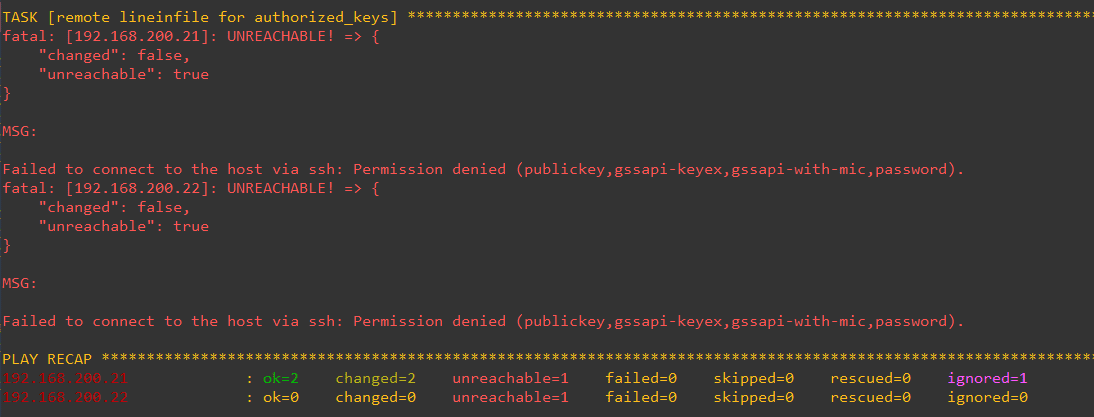Click the green ok=2 recap value
This screenshot has width=1094, height=417.
tap(281, 378)
